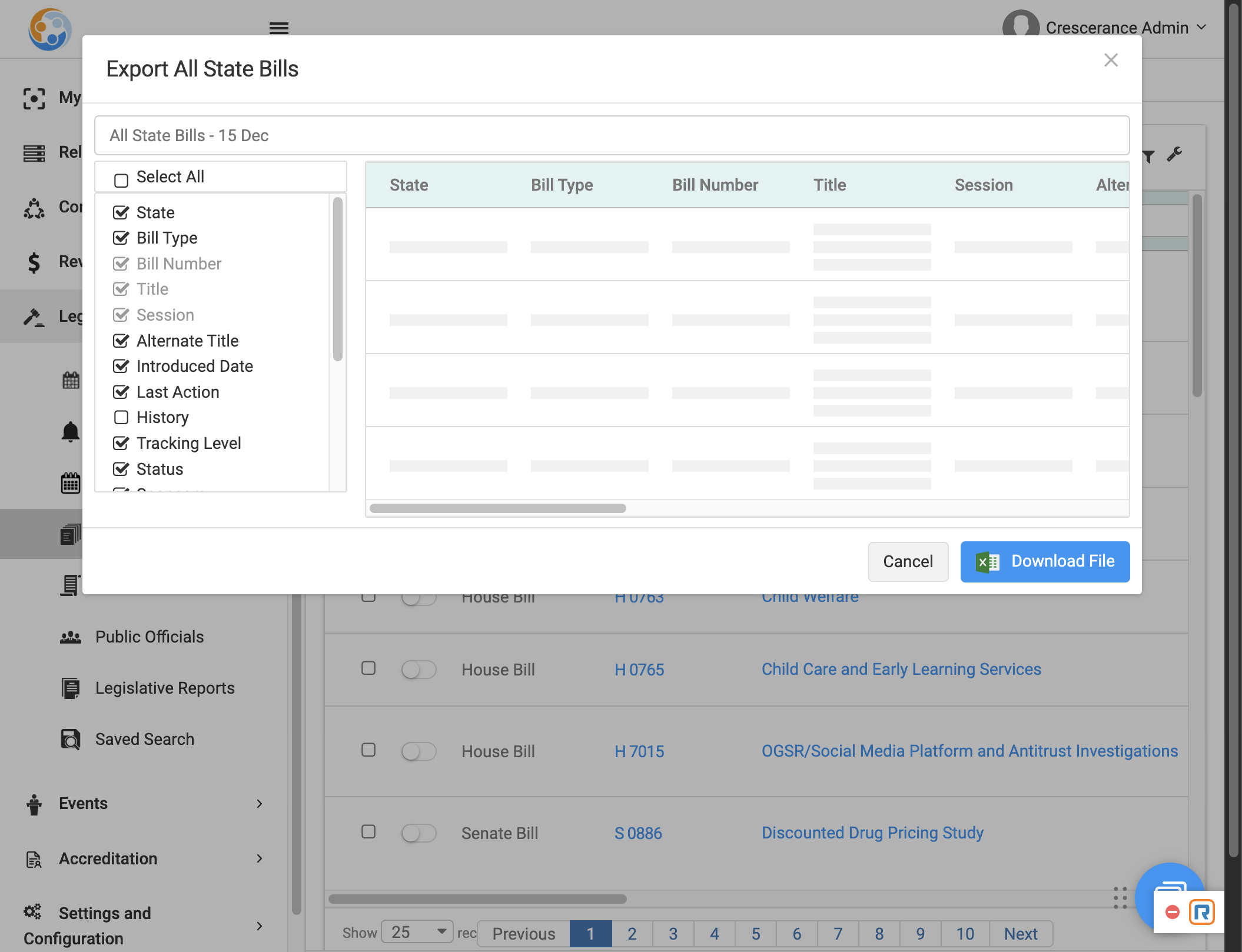Viewport: 1242px width, 952px height.
Task: Click the gavel Legislation sidebar icon
Action: (34, 317)
